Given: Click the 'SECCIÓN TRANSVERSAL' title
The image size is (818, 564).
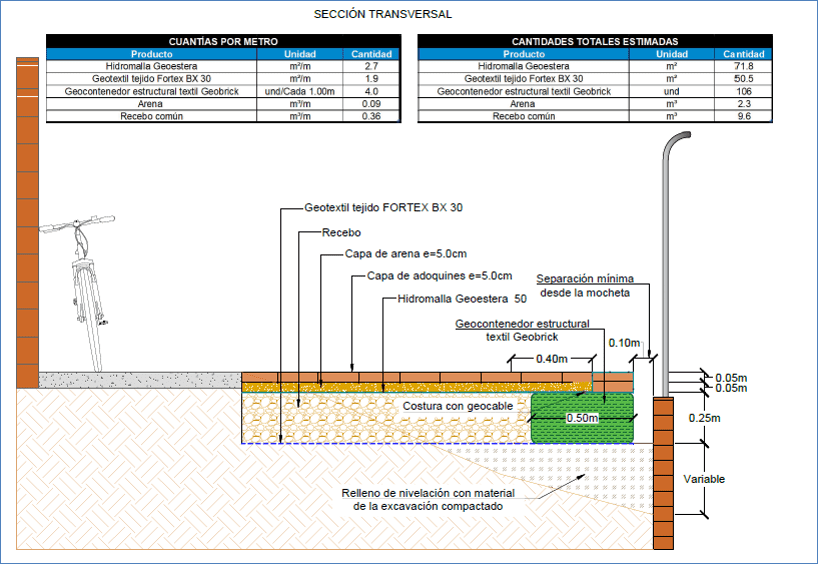Looking at the screenshot, I should click(382, 15).
